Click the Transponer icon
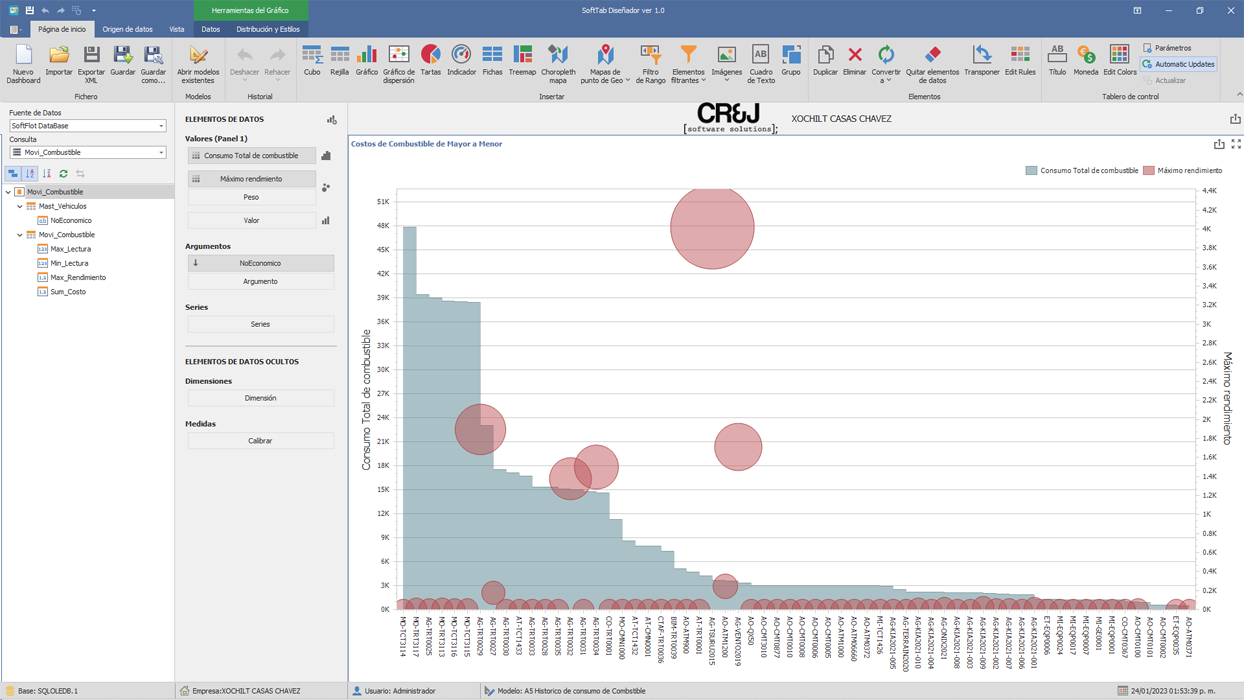 (981, 60)
